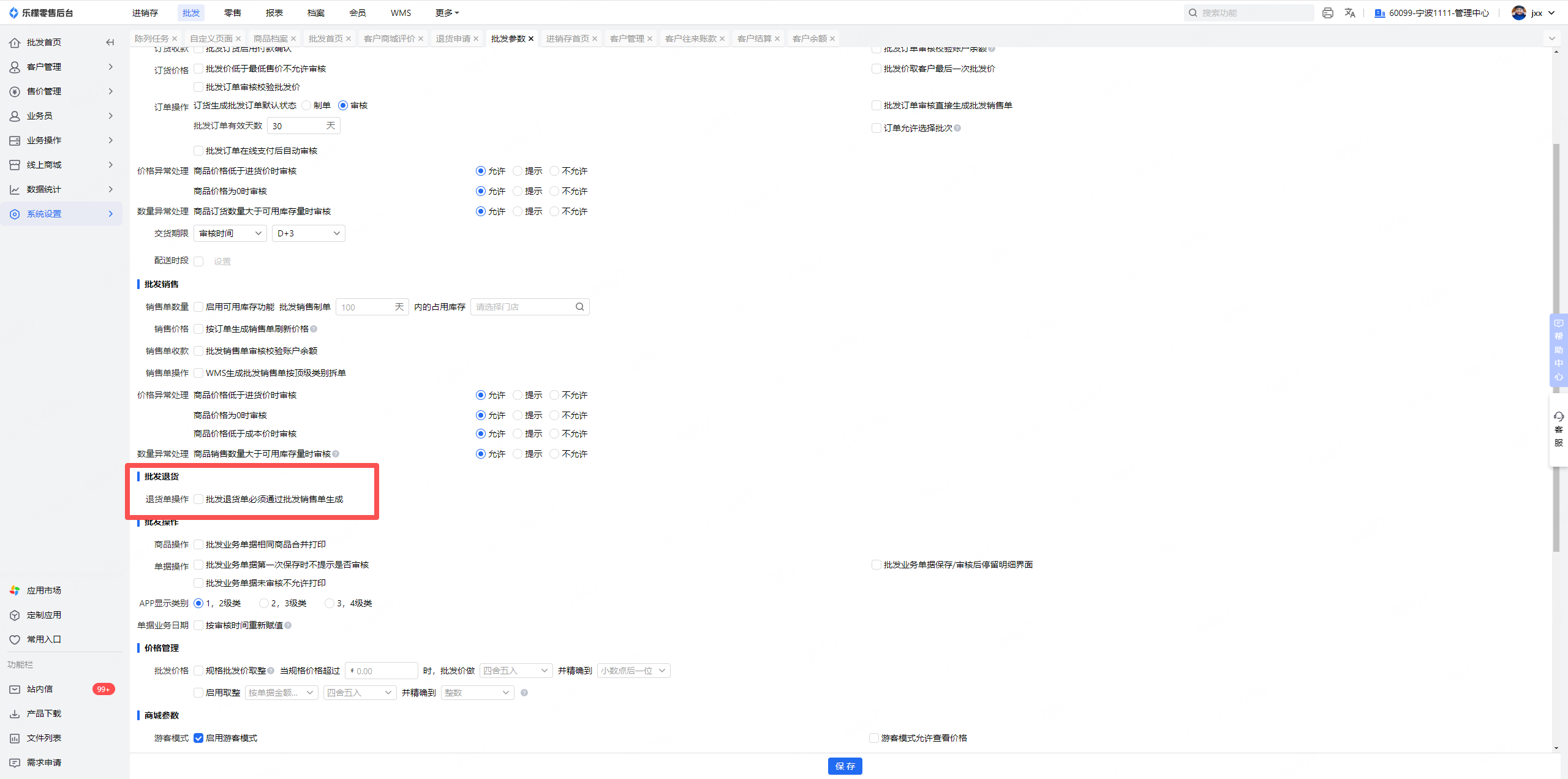Open the 审核时间 delivery deadline dropdown
The height and width of the screenshot is (779, 1568).
point(230,233)
